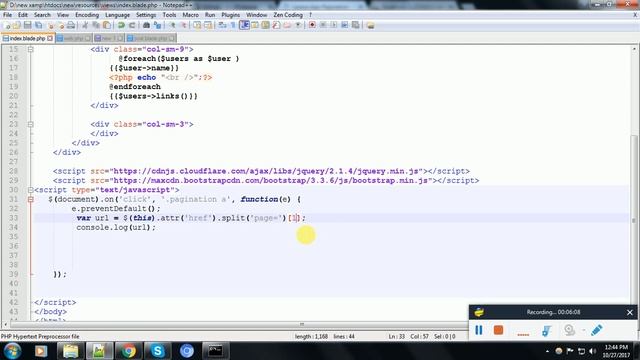Image resolution: width=640 pixels, height=360 pixels.
Task: Toggle synchronize horizontal scrolling button
Action: click(208, 25)
